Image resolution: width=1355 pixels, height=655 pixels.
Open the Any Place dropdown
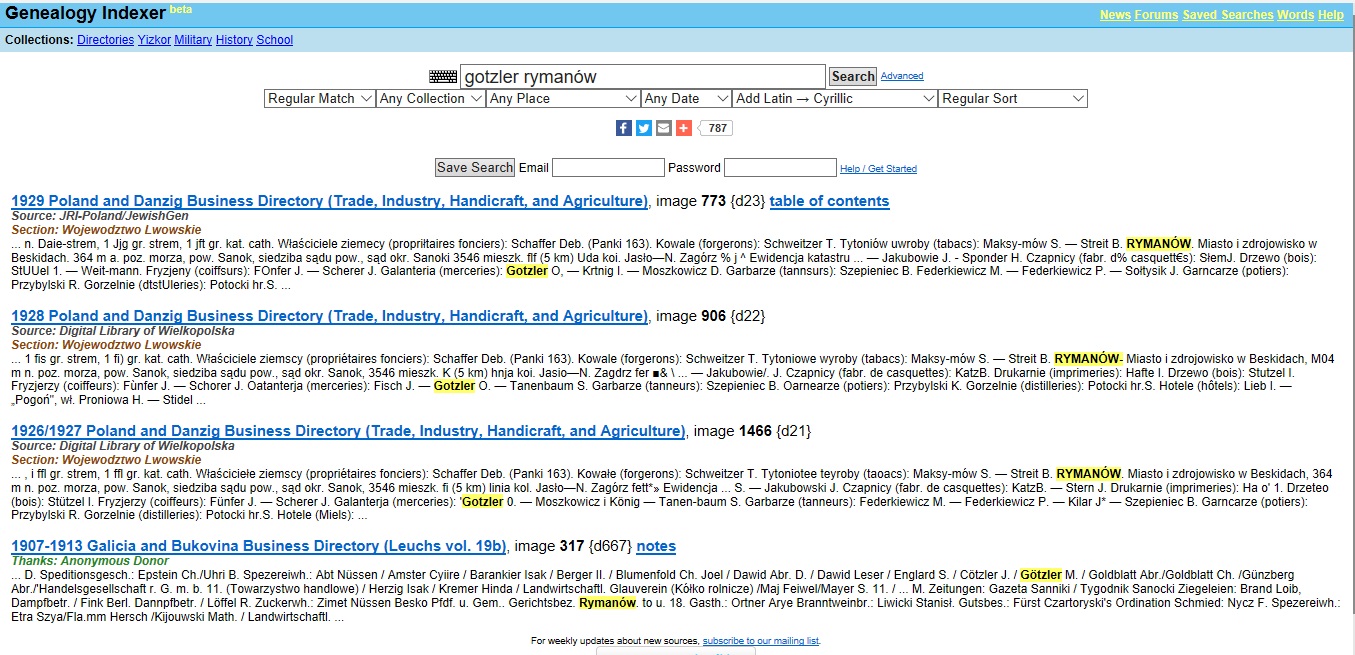(563, 99)
